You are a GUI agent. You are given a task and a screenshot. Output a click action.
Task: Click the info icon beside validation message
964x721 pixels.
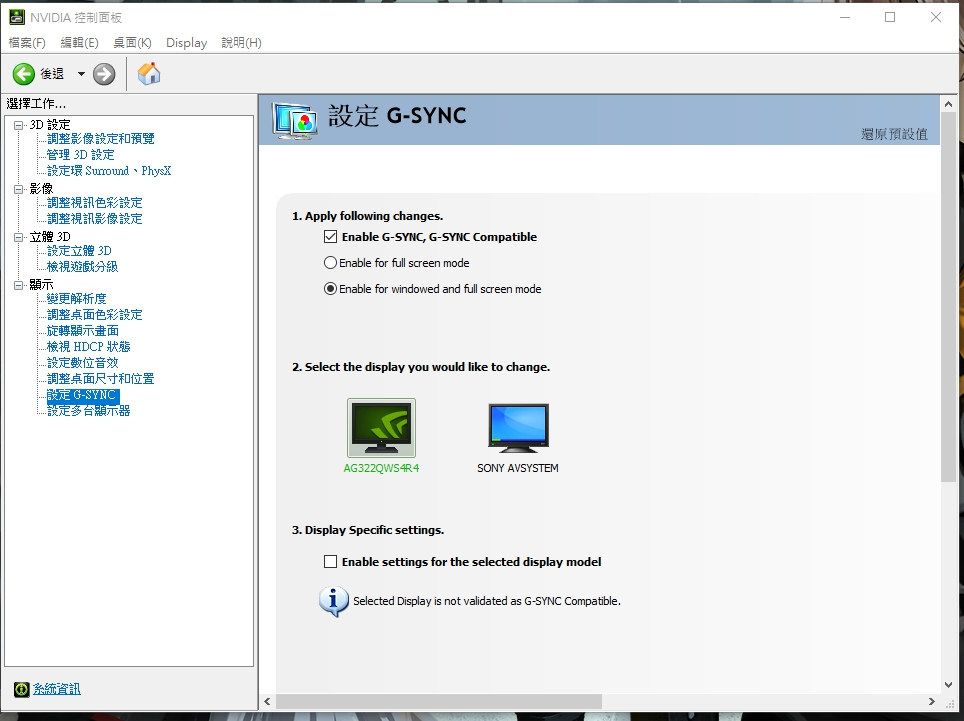coord(333,601)
